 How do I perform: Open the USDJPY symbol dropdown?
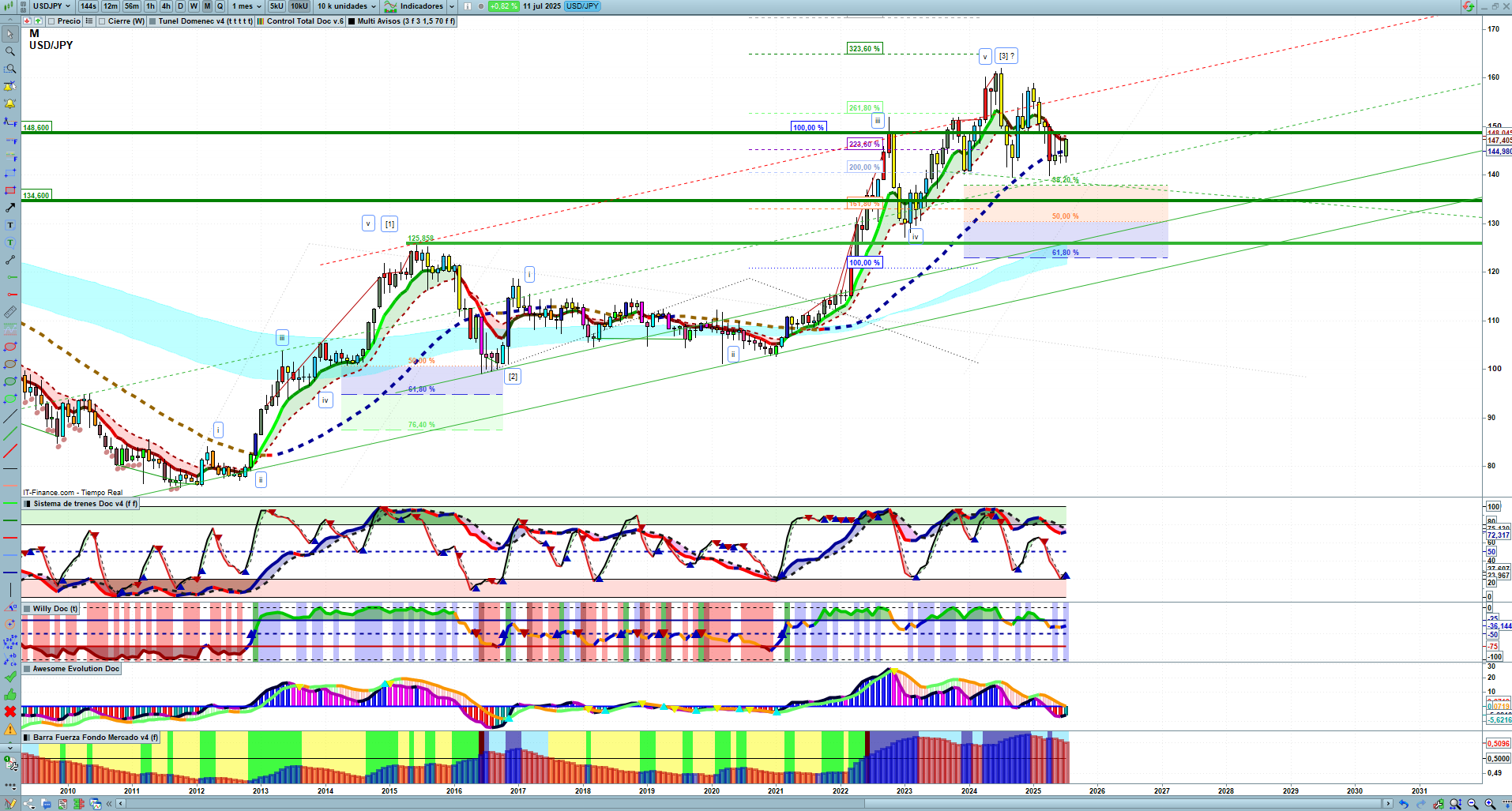[52, 6]
